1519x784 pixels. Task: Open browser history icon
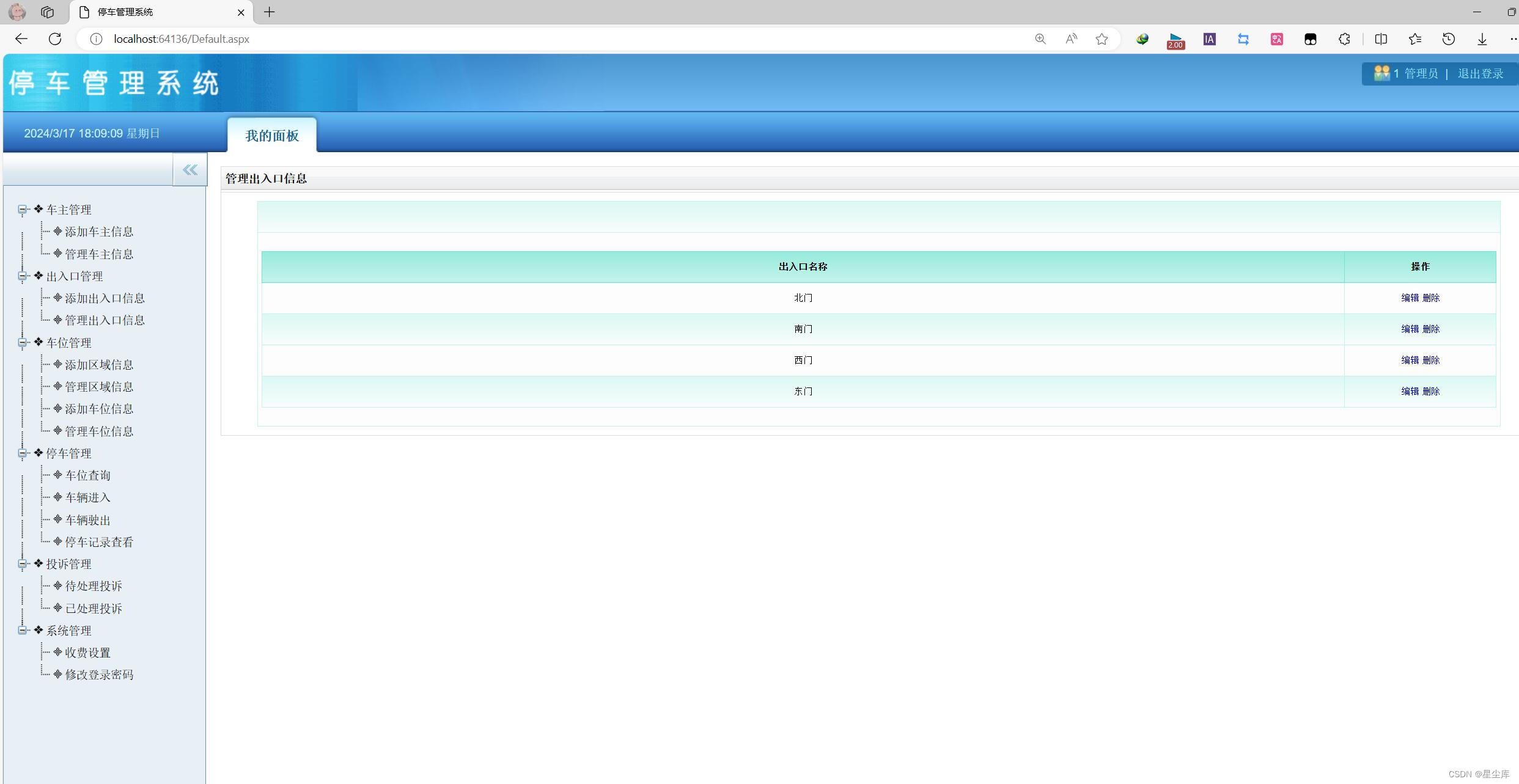click(x=1448, y=39)
